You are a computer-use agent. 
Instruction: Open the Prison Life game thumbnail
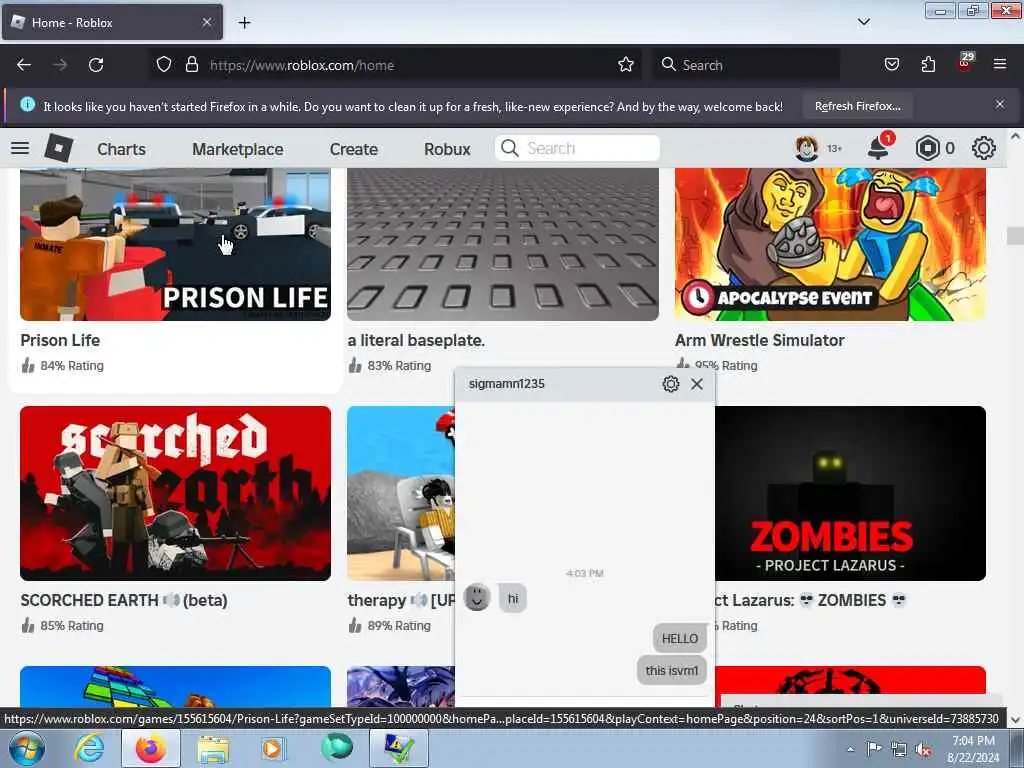175,244
